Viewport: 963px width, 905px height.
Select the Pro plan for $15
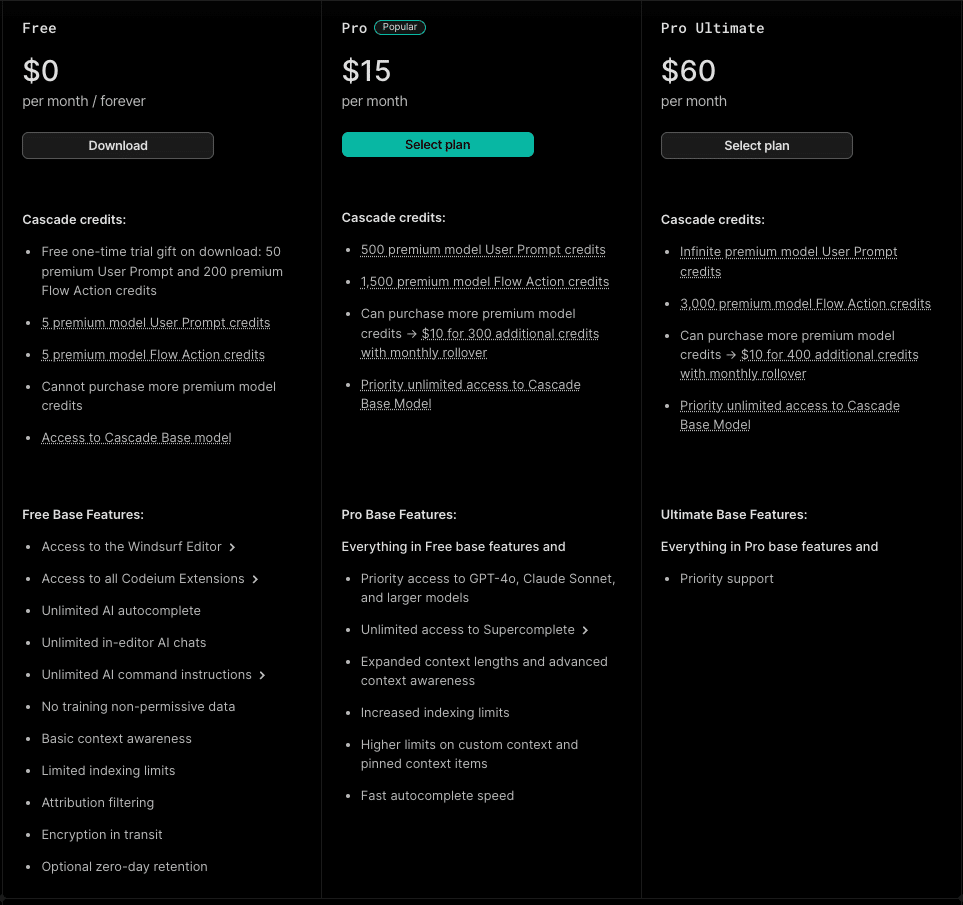point(437,145)
